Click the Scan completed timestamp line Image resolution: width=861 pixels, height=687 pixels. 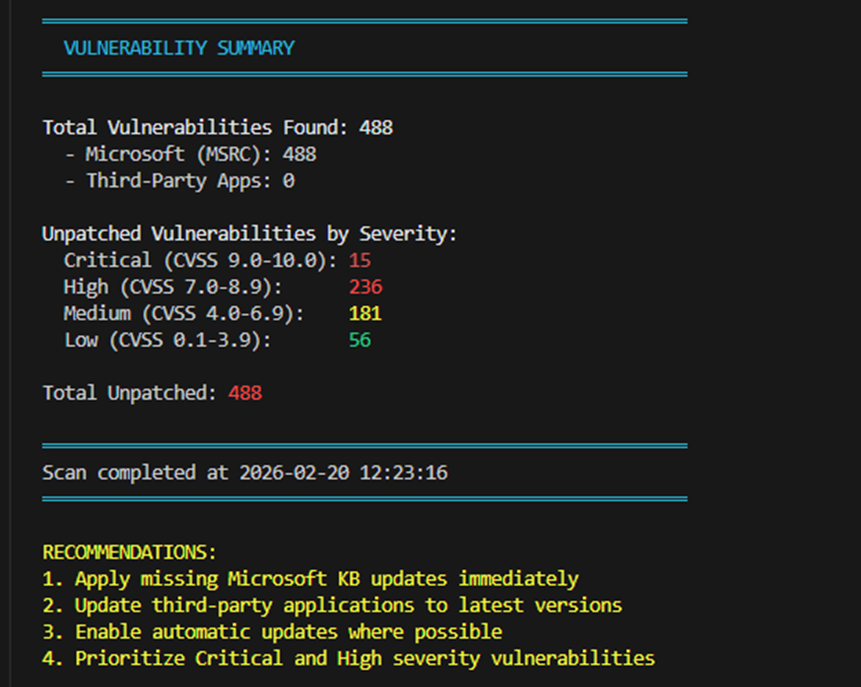(244, 472)
